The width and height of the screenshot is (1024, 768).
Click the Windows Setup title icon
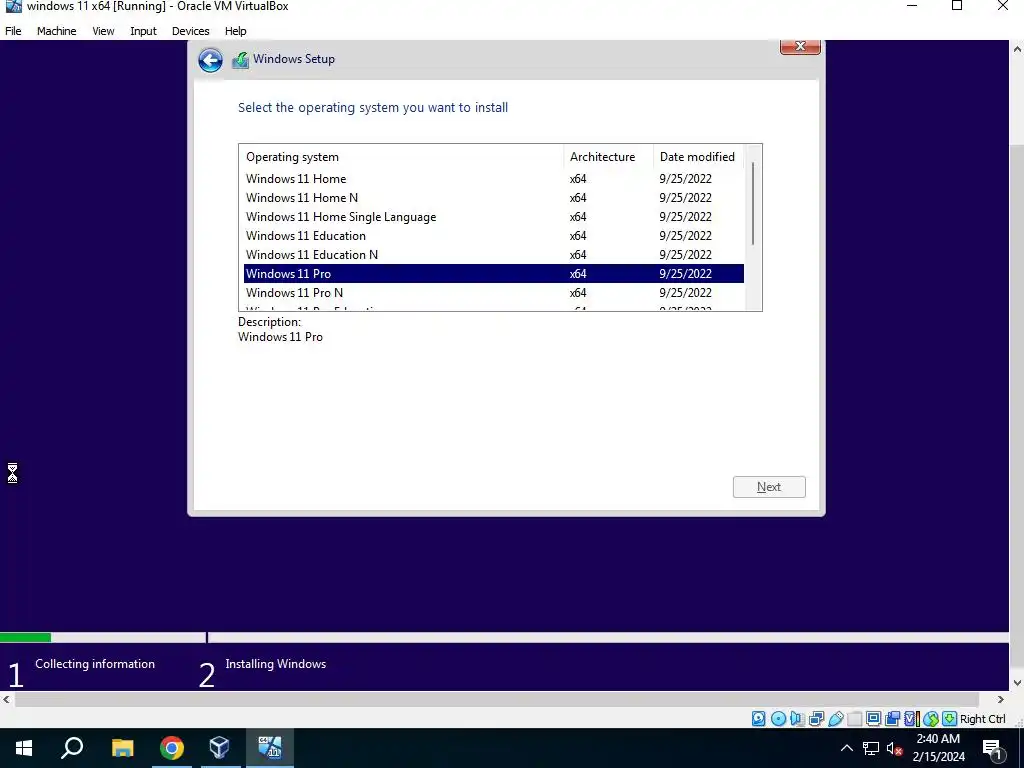[x=240, y=60]
